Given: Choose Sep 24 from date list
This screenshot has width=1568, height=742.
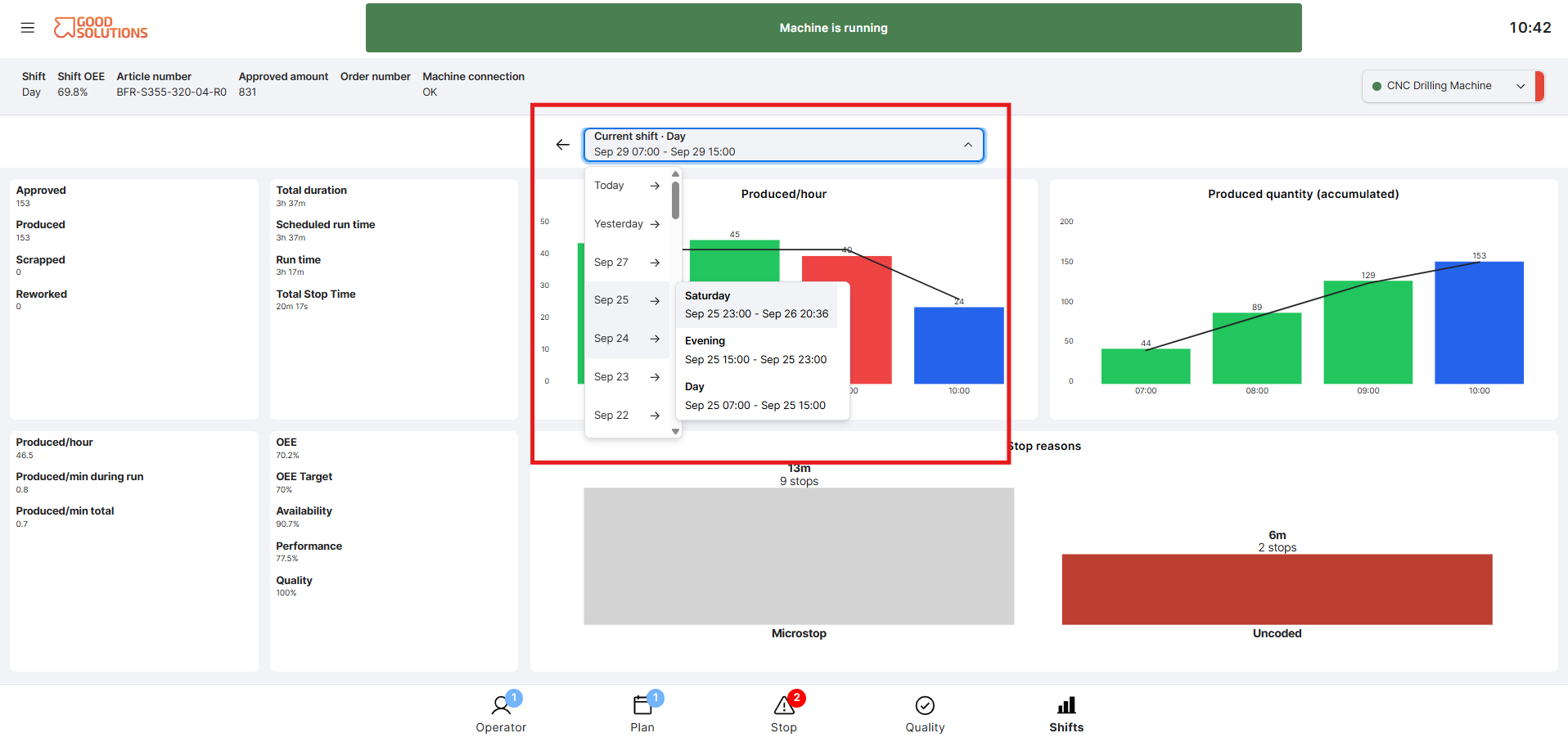Looking at the screenshot, I should (x=627, y=339).
